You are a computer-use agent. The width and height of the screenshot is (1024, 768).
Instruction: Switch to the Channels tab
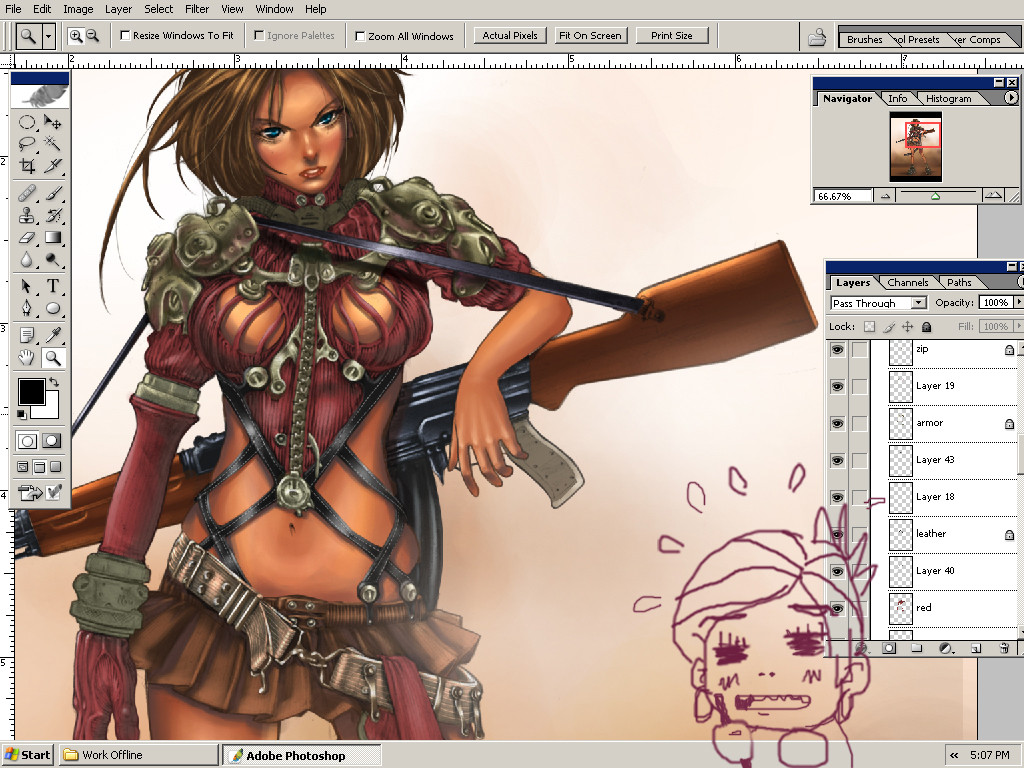(908, 282)
